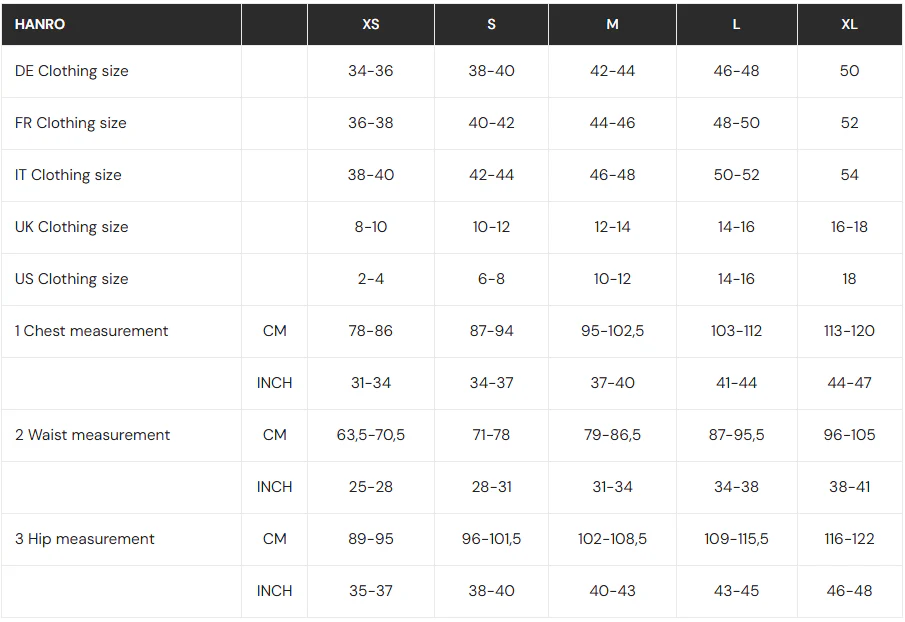Click the 63,5-70,5 waist value
The width and height of the screenshot is (905, 622).
click(x=371, y=435)
